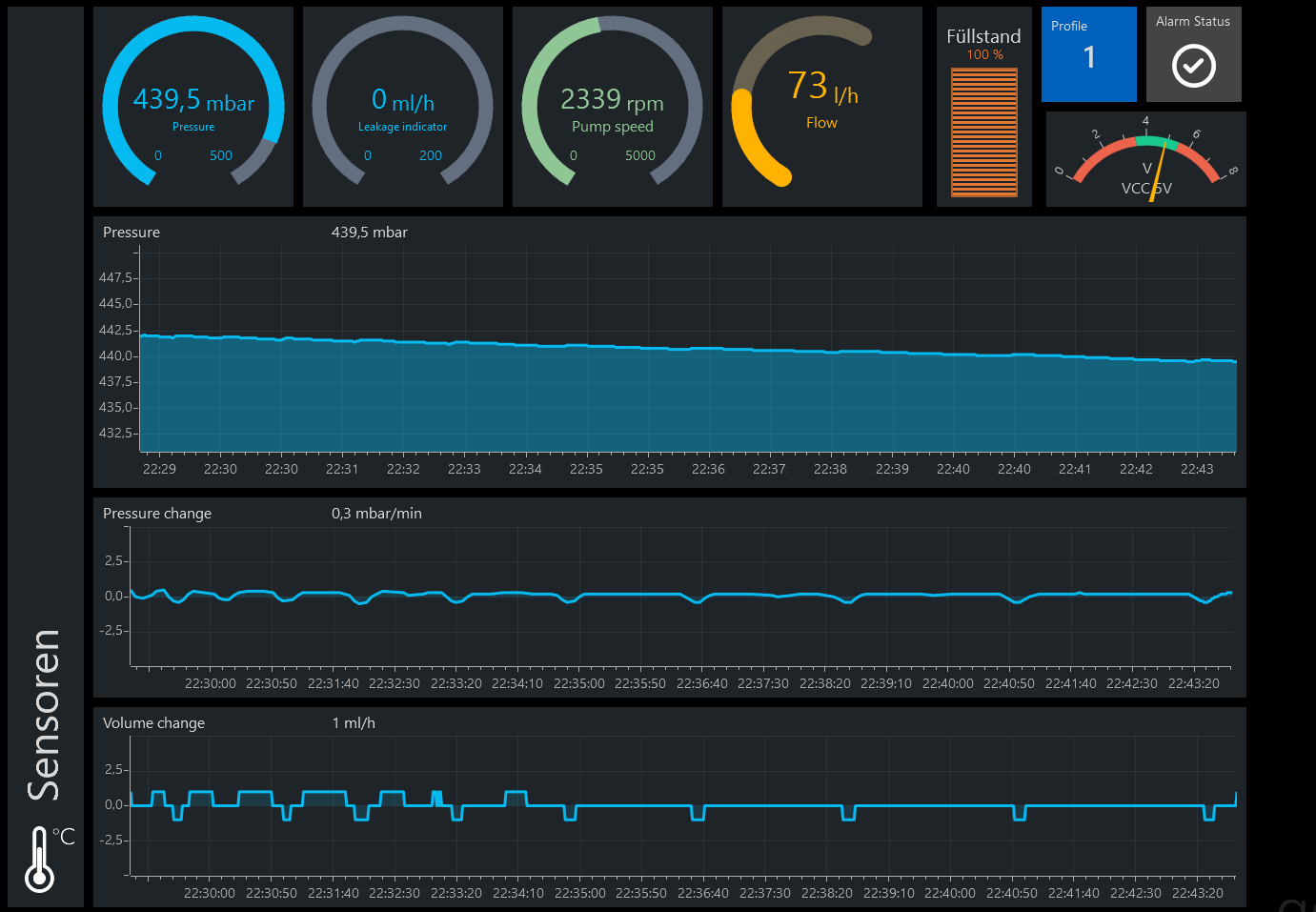Click 22:40:00 on Volume change axis
The image size is (1316, 912).
tap(949, 893)
